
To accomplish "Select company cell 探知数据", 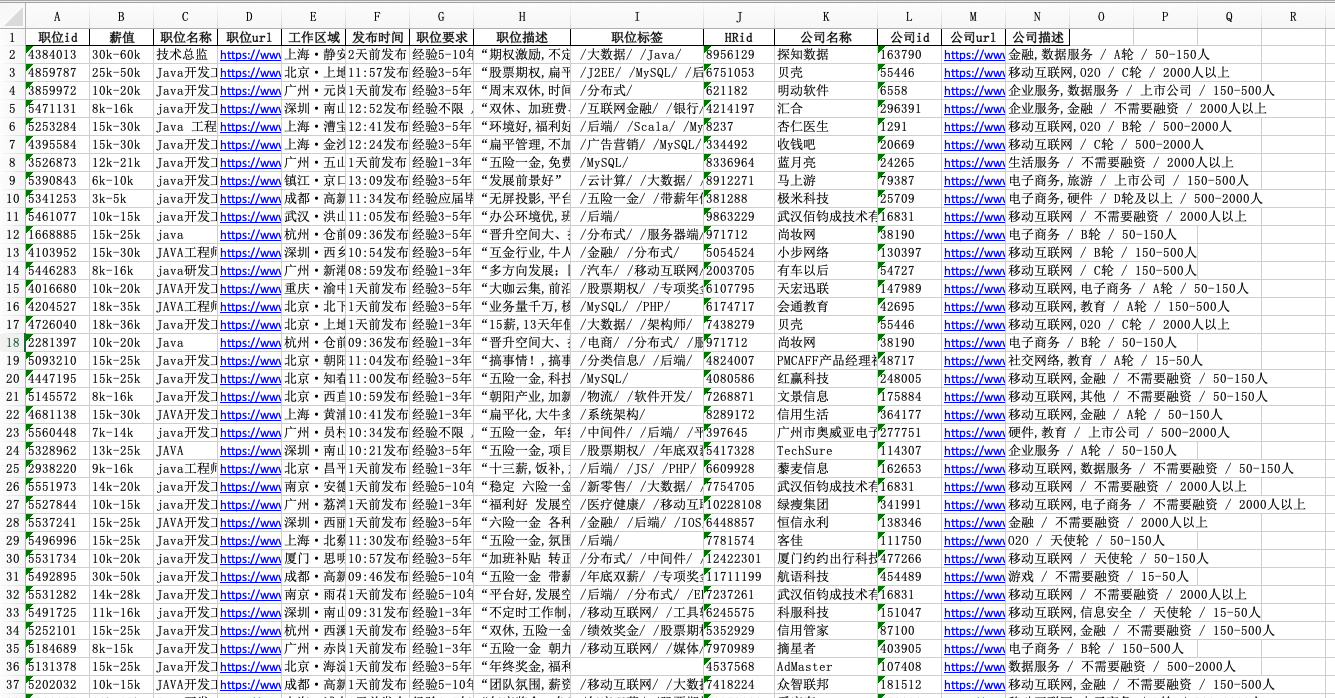I will [x=825, y=55].
